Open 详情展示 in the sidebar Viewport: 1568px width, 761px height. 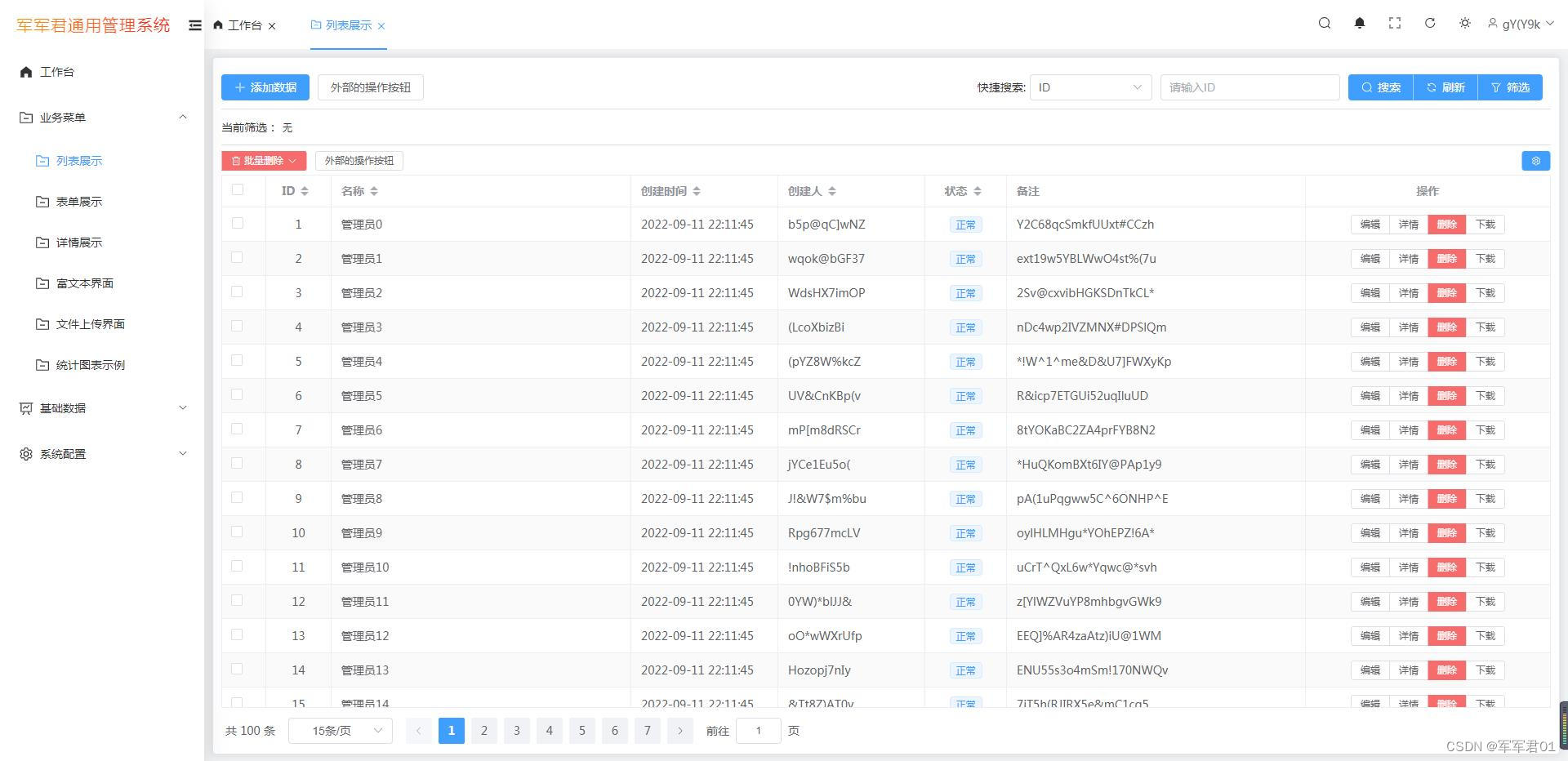coord(102,243)
